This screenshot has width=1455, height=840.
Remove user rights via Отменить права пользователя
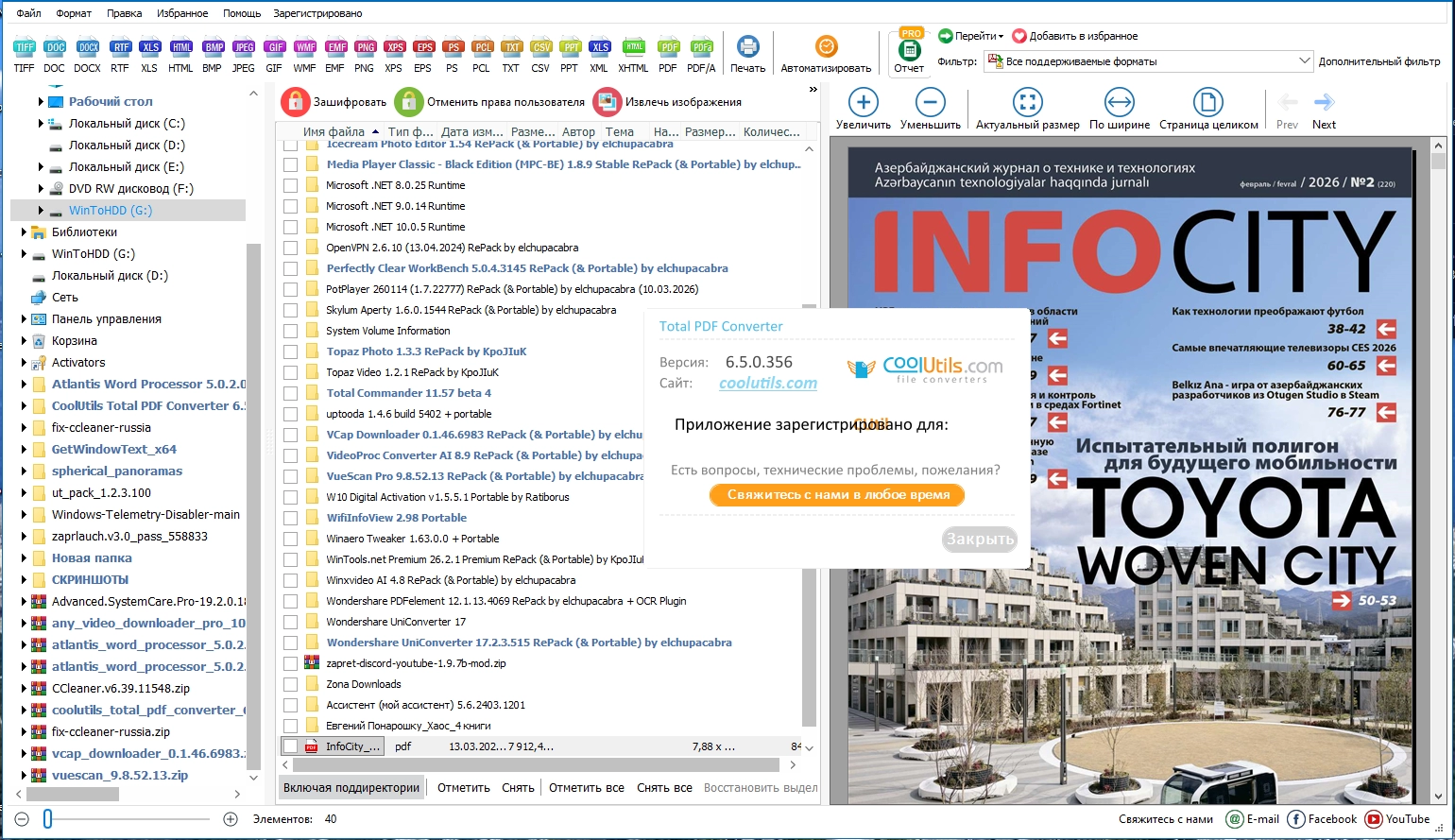point(491,102)
